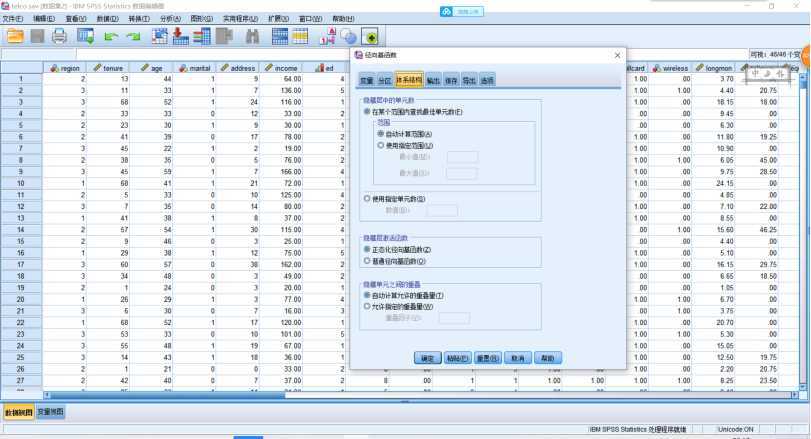Select 在某个范围内查找最佳单元数 radio option
This screenshot has width=811, height=439.
[367, 112]
